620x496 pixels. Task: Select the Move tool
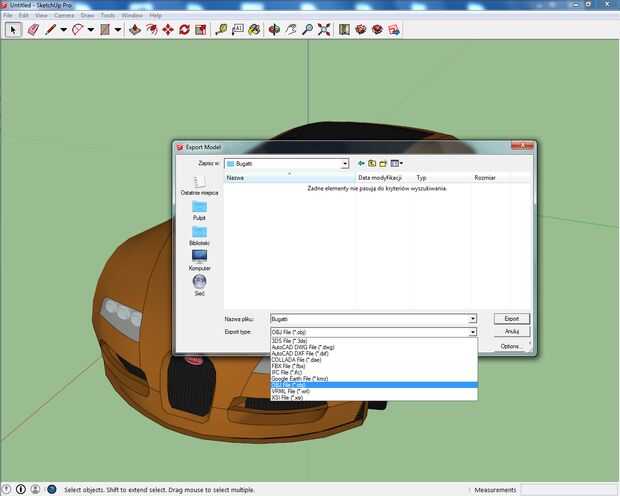[168, 30]
